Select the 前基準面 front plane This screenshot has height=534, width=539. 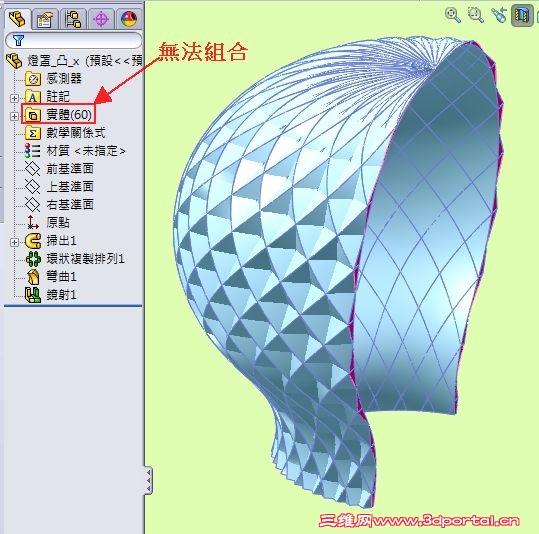[x=70, y=168]
